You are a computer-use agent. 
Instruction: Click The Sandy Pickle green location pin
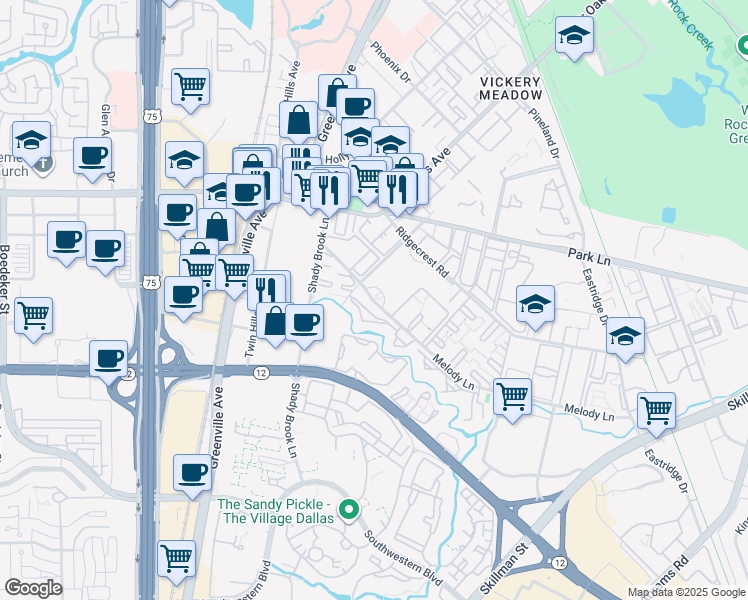coord(348,511)
